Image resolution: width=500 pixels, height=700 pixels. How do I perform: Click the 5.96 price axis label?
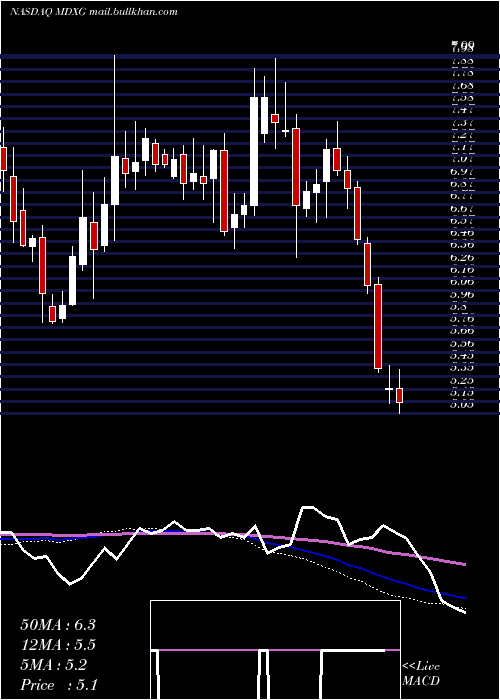pos(462,295)
